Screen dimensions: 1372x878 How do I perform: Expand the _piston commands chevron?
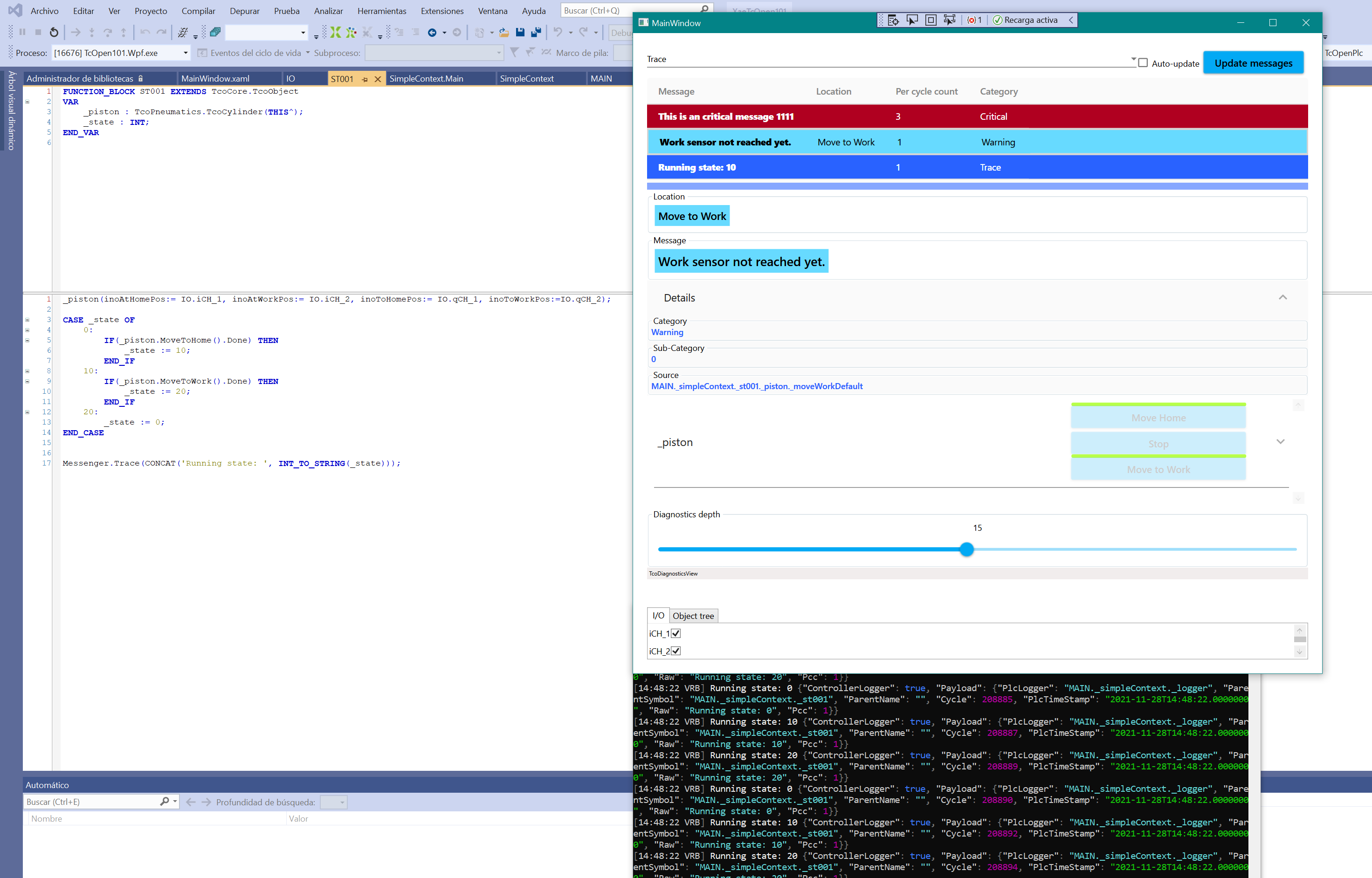(1281, 441)
